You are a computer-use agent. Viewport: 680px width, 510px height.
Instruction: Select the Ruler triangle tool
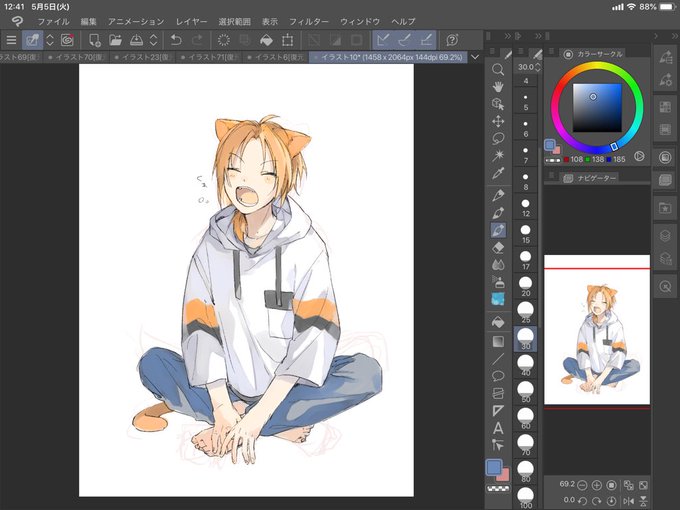[498, 410]
